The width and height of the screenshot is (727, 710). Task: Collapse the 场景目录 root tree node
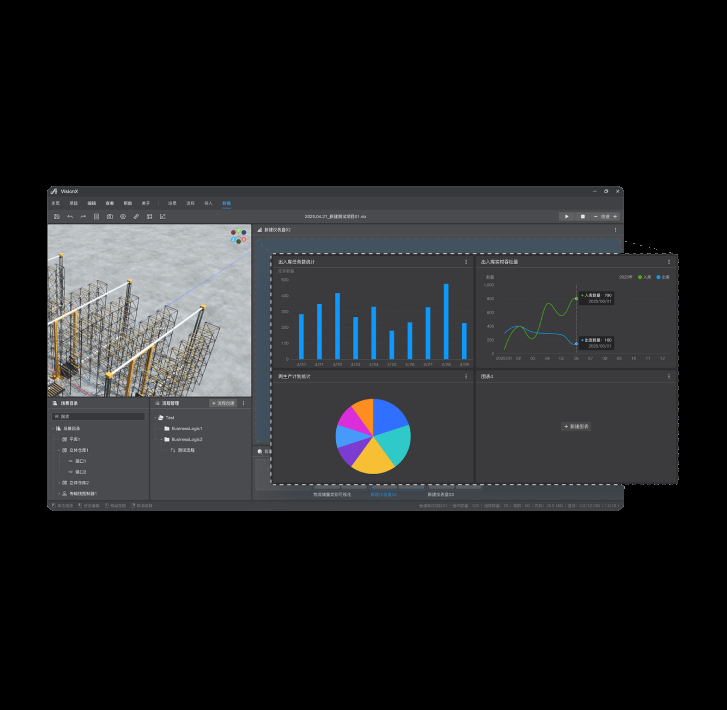tap(53, 429)
